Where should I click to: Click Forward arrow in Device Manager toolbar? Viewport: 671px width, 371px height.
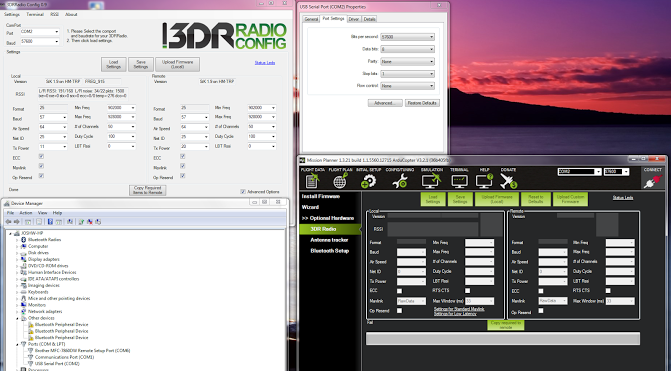click(x=17, y=222)
